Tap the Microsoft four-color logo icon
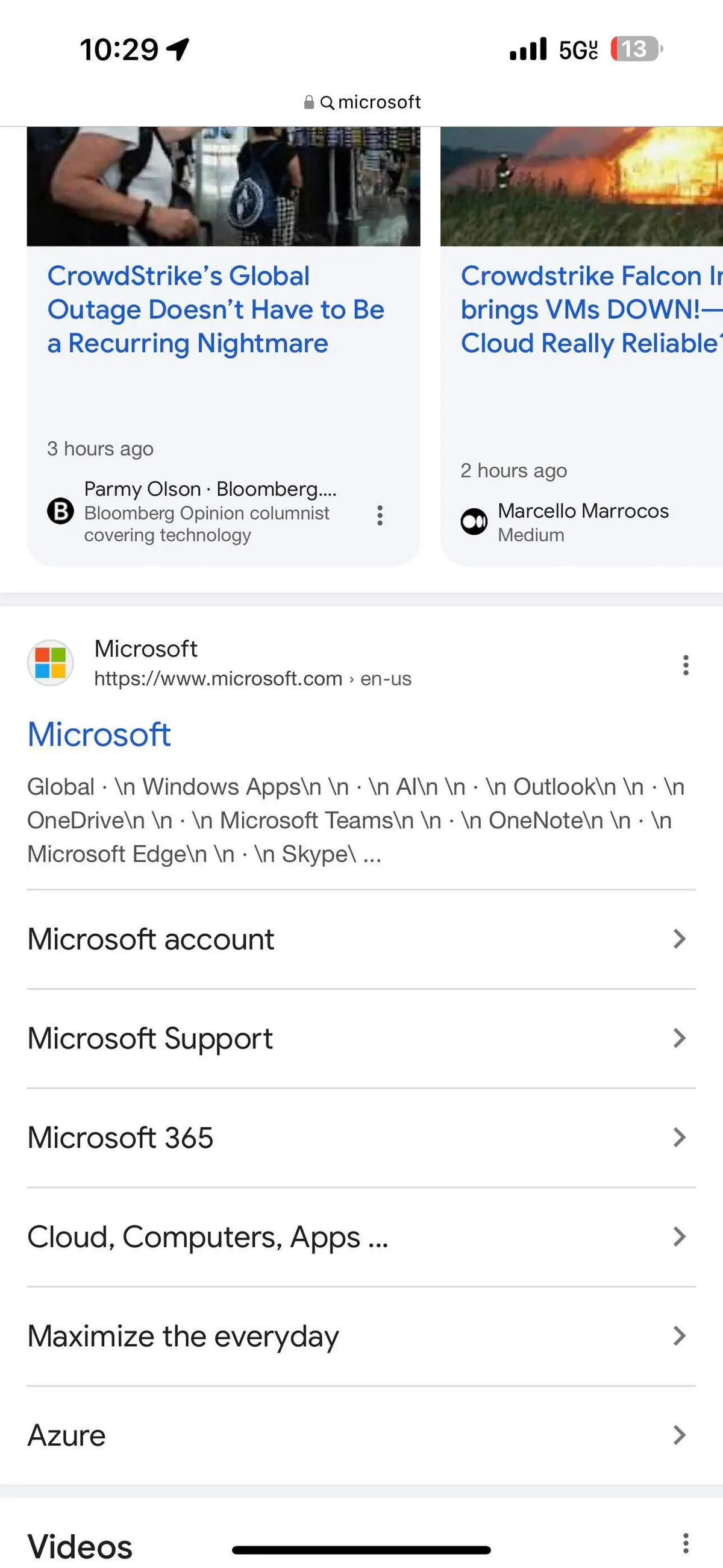The width and height of the screenshot is (723, 1568). tap(51, 663)
